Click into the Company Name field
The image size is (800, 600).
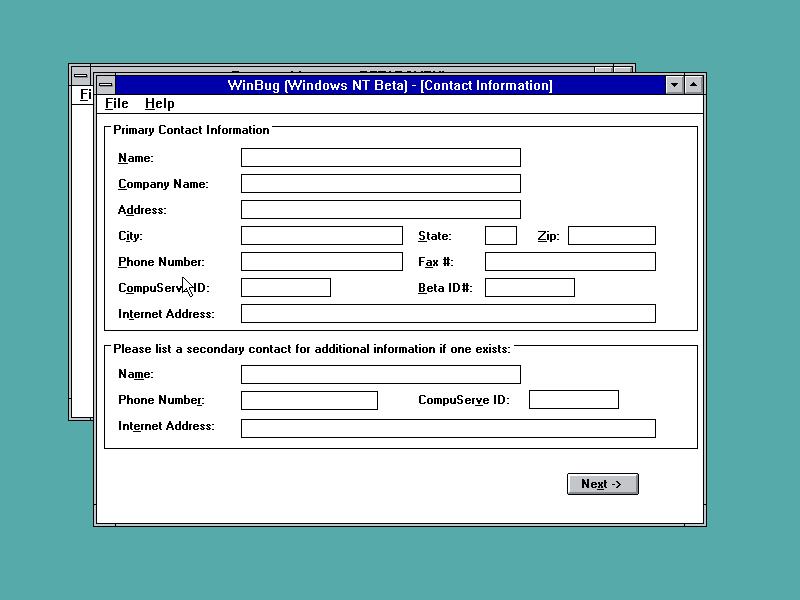point(381,184)
